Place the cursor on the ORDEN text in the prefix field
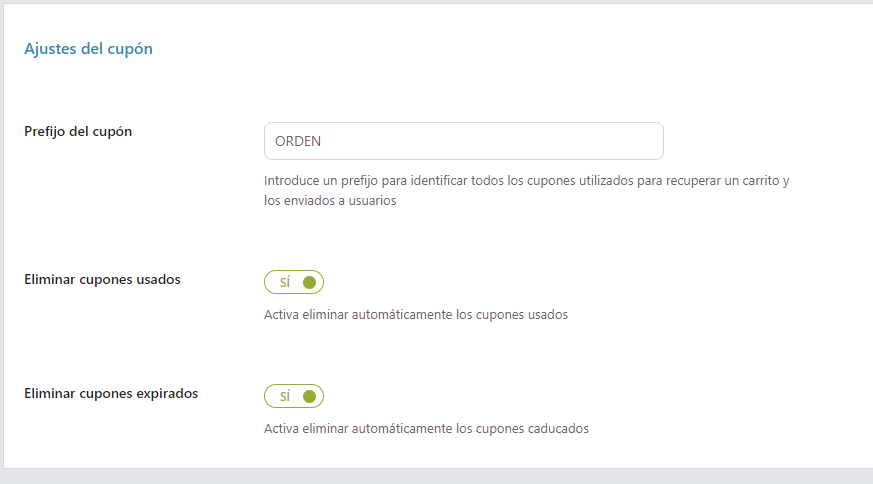 [x=297, y=141]
